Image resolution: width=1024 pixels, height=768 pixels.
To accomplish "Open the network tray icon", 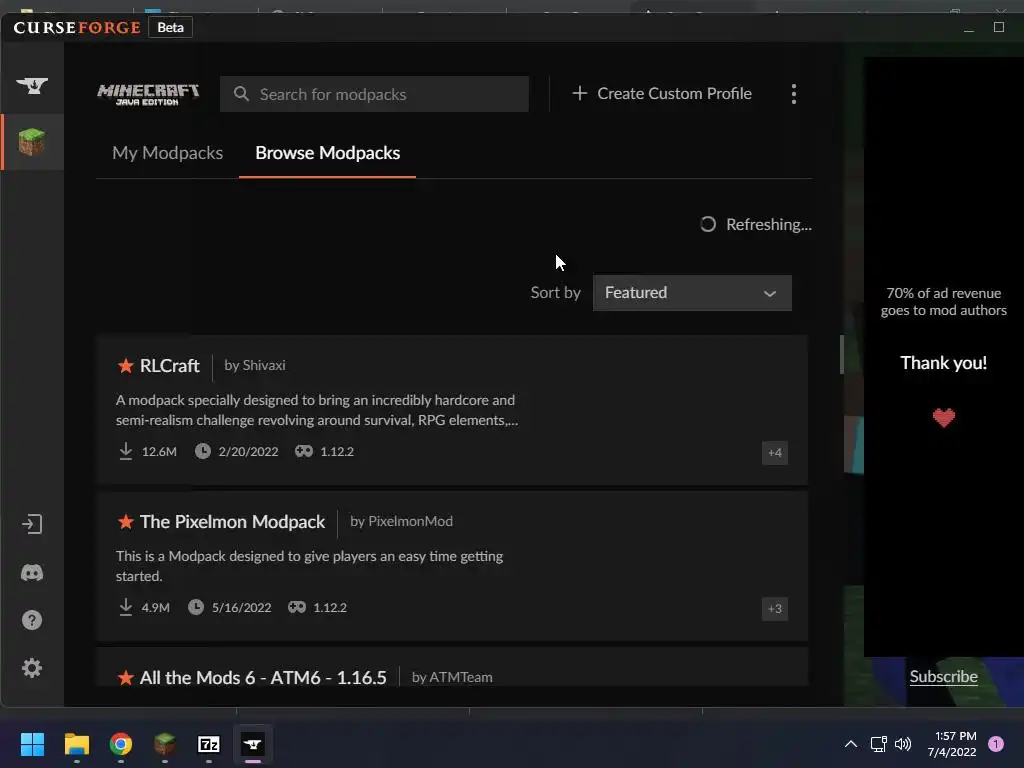I will (878, 744).
